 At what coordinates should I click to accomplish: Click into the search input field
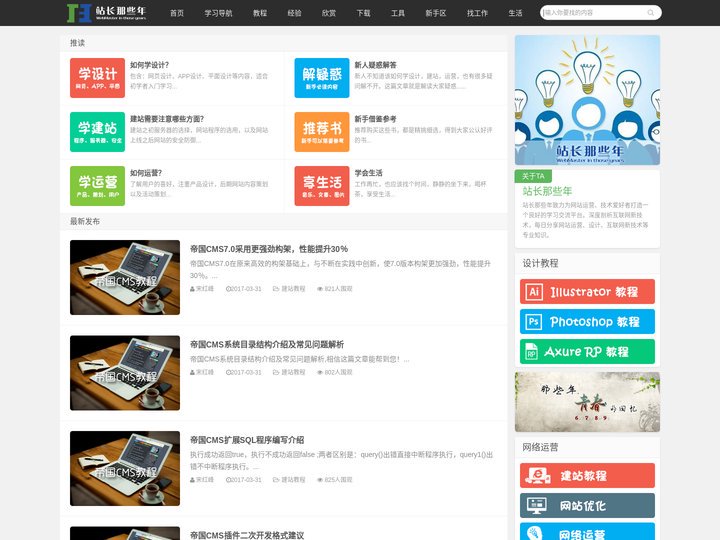click(x=594, y=13)
